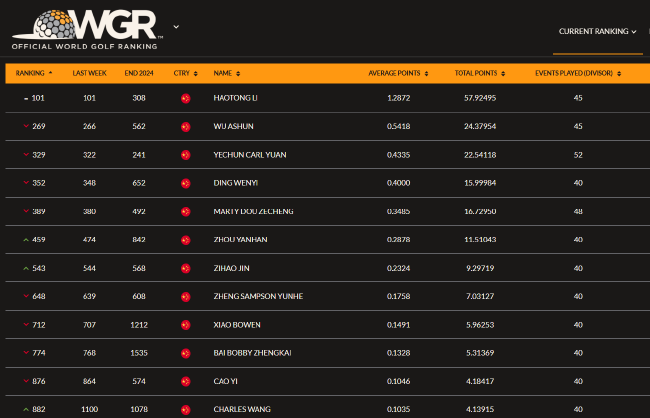Expand the chevron next to the OWGR logo

coord(176,27)
